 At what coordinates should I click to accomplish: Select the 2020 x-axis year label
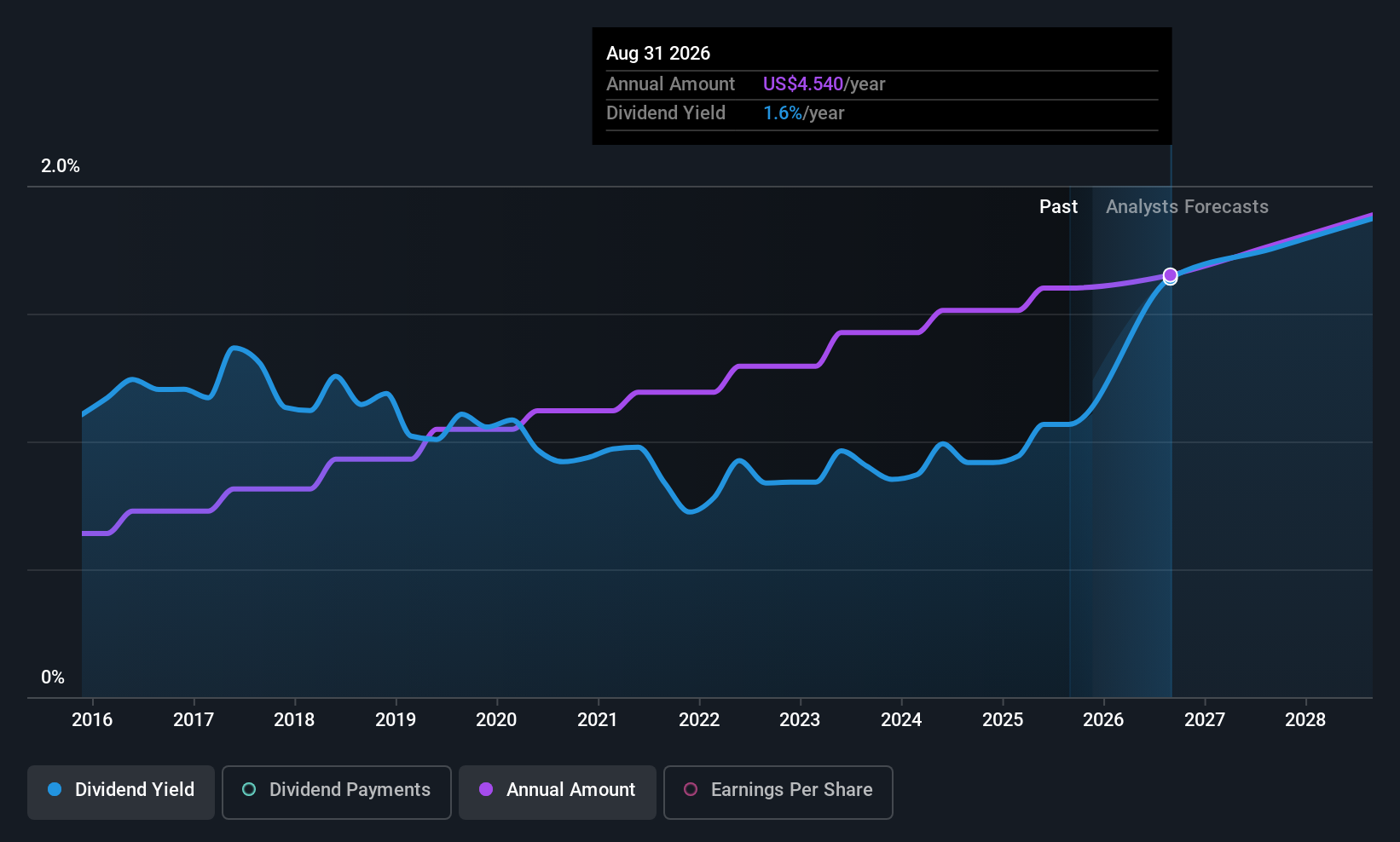pos(496,719)
